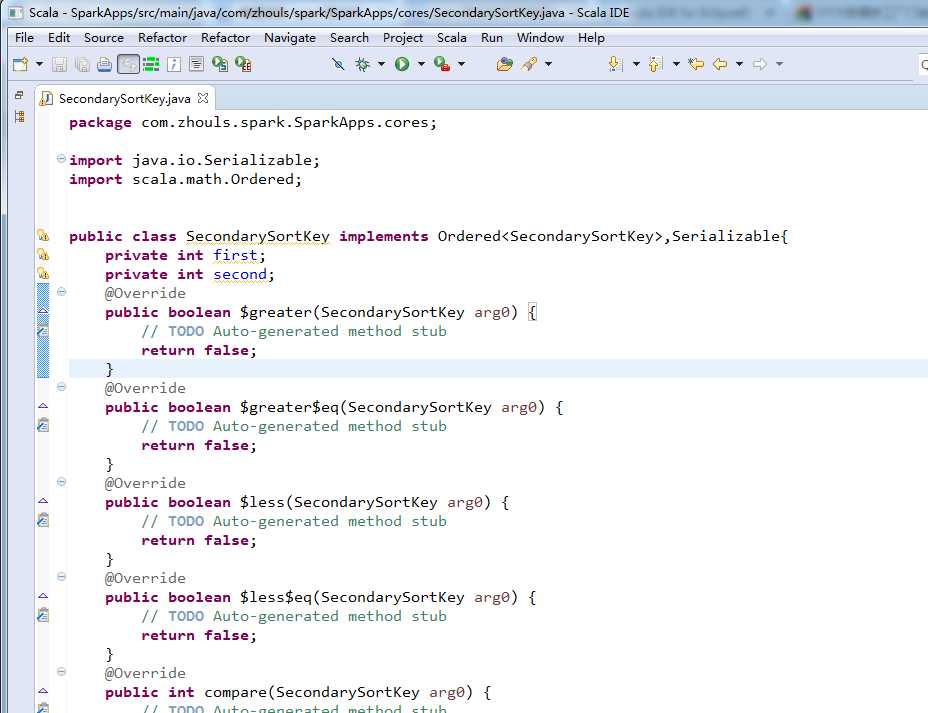Viewport: 928px width, 713px height.
Task: Click the Debug bug icon
Action: pyautogui.click(x=362, y=64)
